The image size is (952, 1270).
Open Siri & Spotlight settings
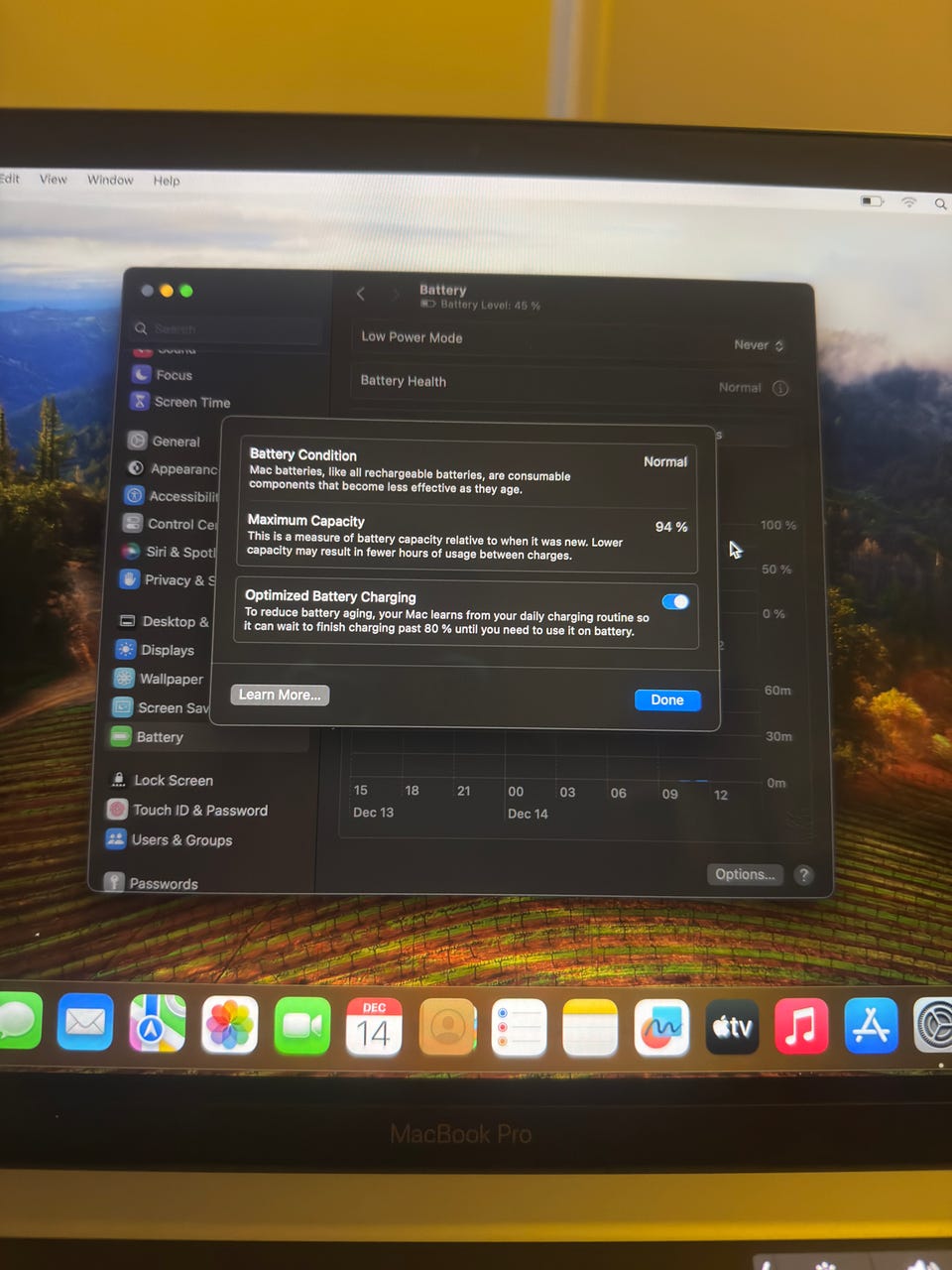point(168,552)
